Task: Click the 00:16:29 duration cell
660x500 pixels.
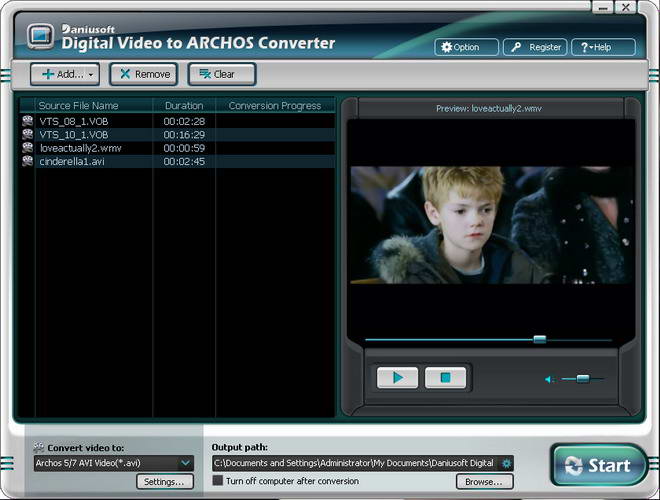Action: (184, 135)
